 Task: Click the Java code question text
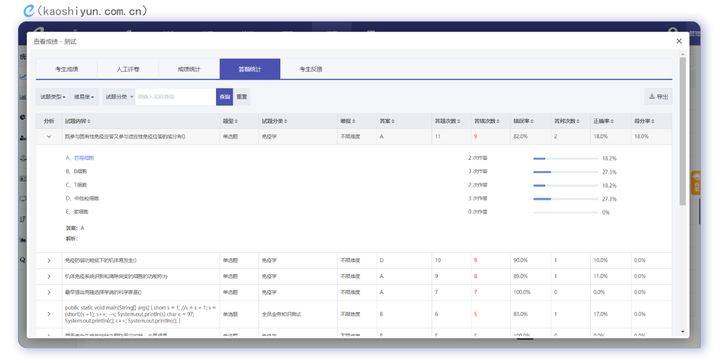140,314
